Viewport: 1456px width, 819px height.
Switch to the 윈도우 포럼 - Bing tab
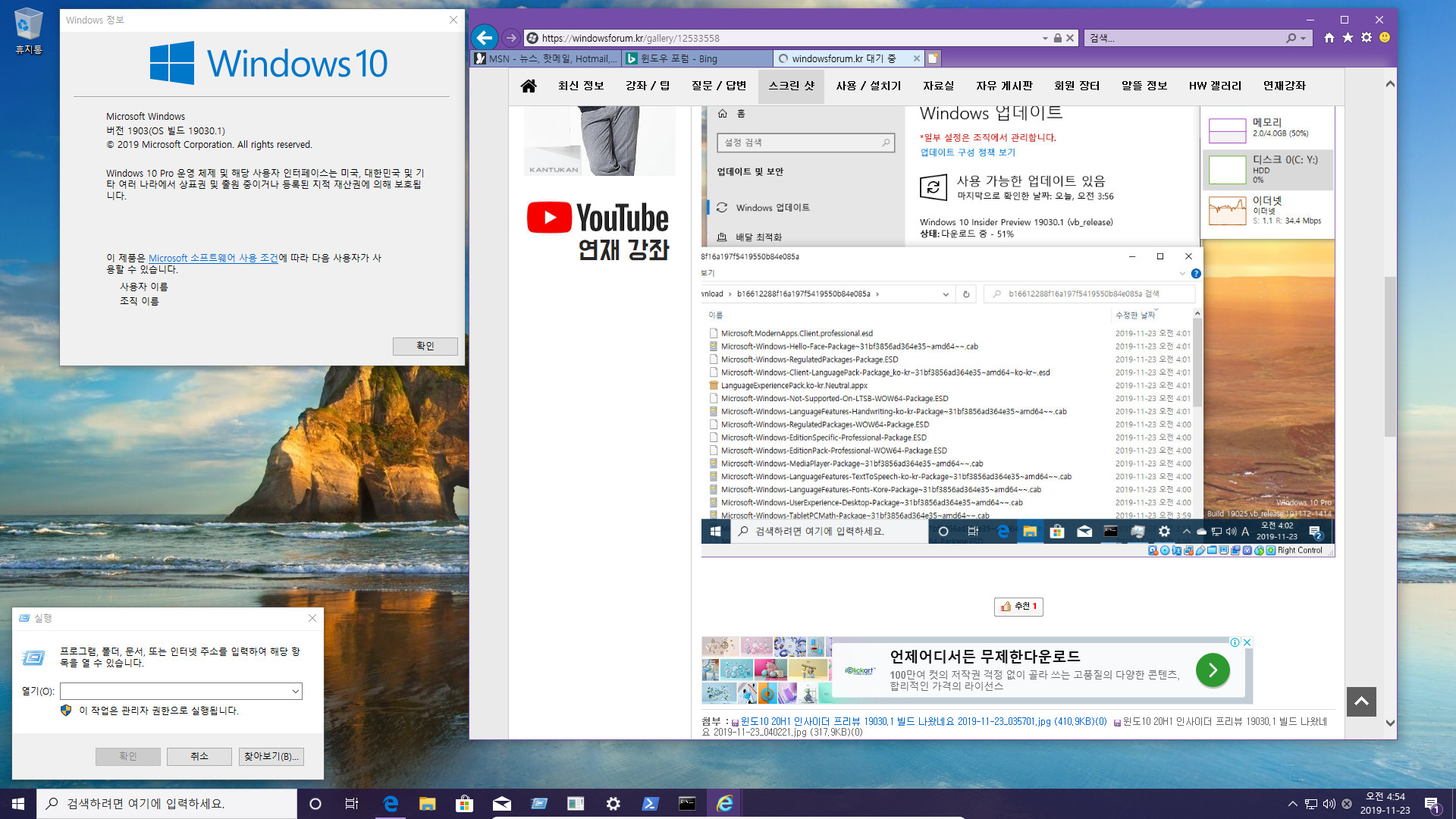pos(696,58)
